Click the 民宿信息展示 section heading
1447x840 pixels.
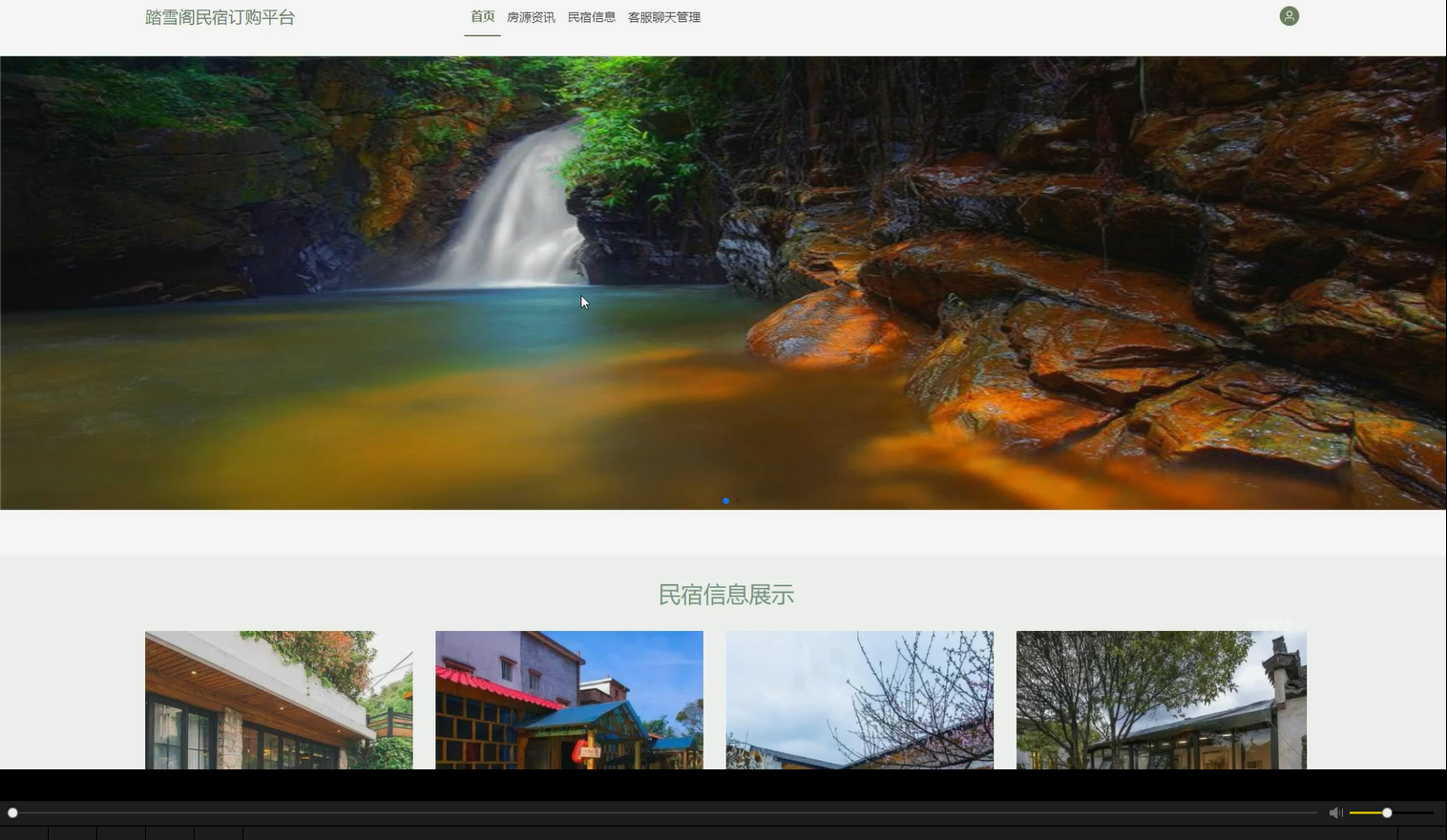(x=724, y=594)
